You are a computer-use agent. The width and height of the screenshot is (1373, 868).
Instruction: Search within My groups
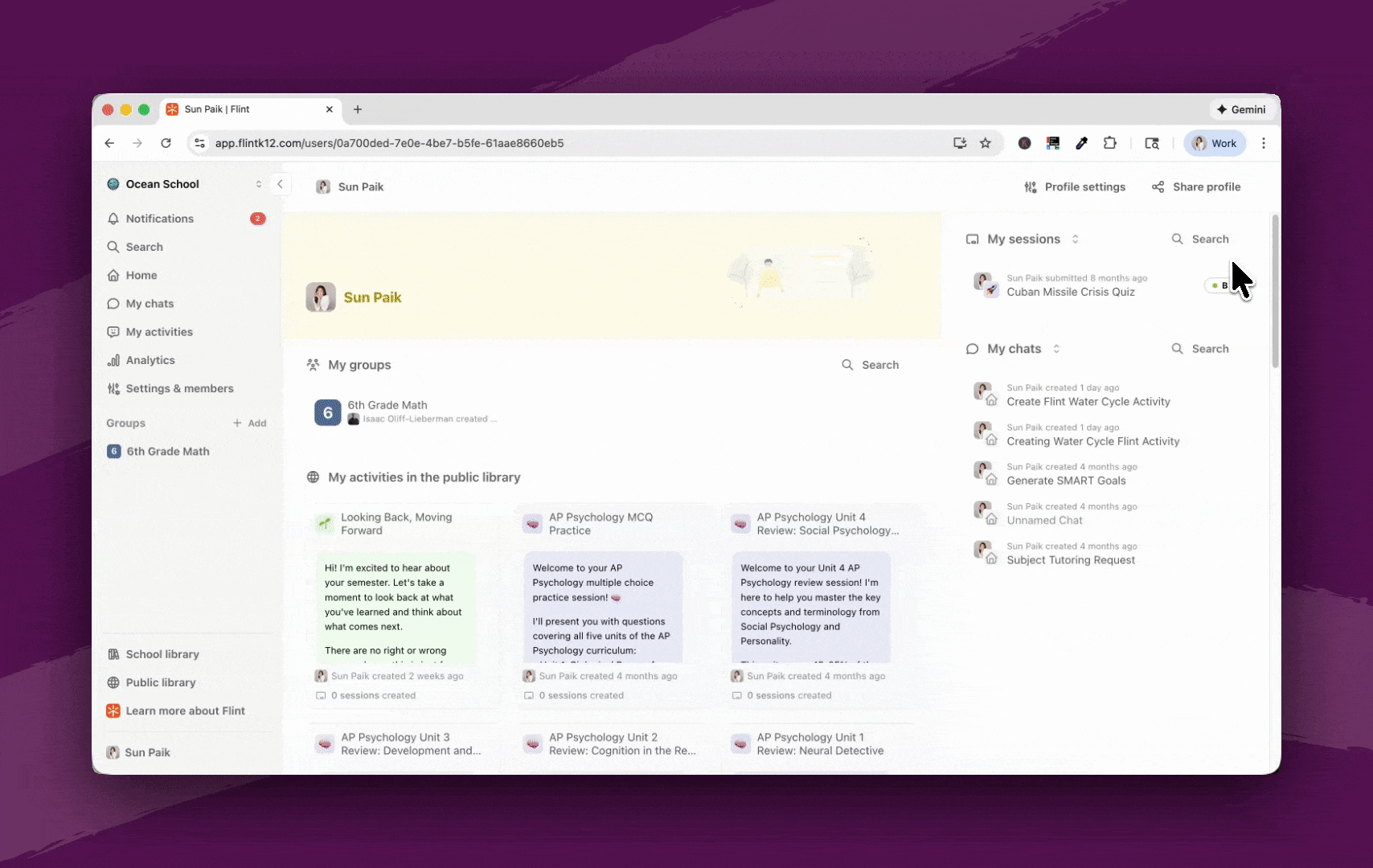coord(871,365)
